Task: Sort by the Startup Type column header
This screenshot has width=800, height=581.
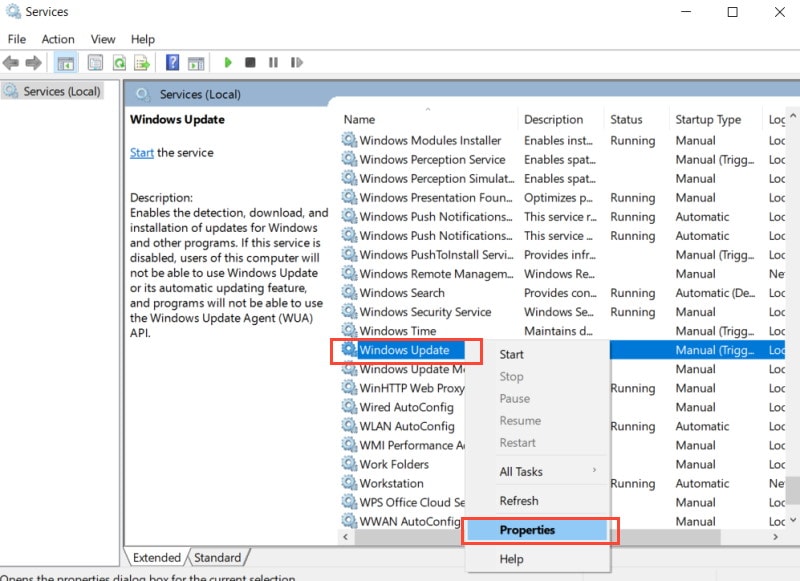Action: click(x=715, y=119)
